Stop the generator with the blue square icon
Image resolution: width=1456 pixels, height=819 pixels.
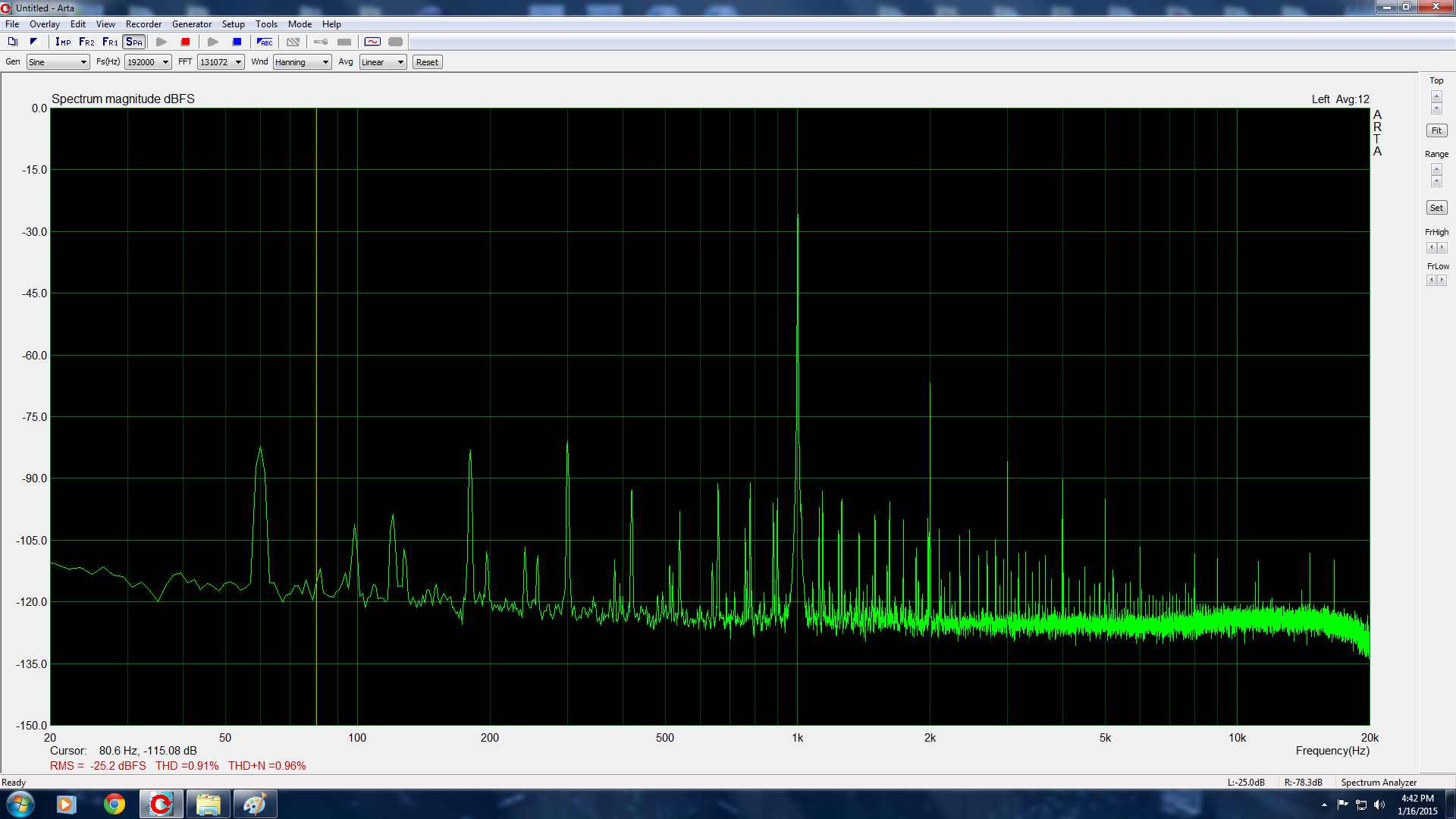(x=237, y=42)
